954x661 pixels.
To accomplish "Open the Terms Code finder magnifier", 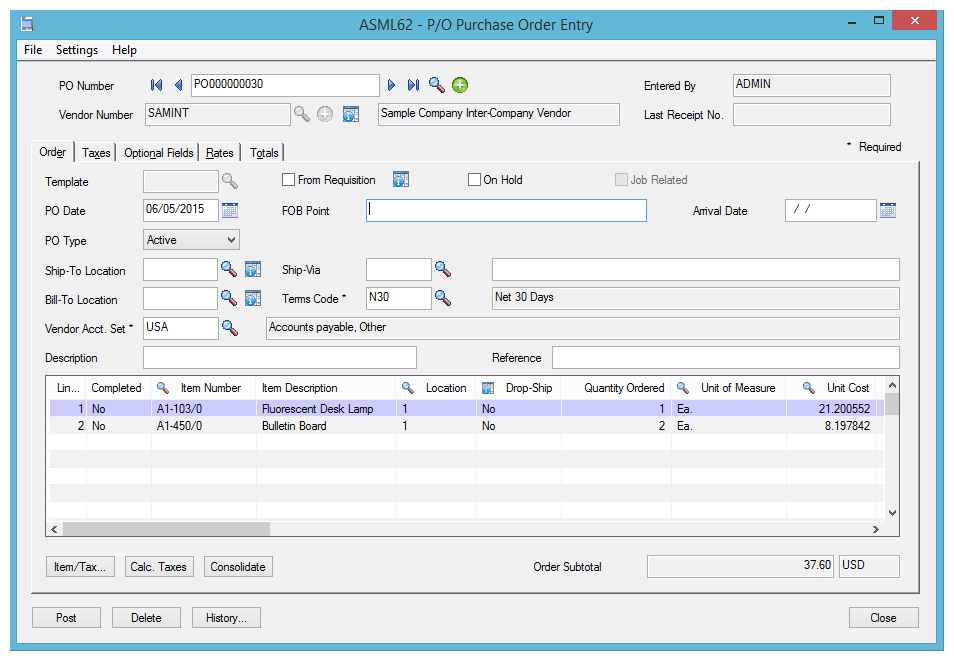I will [443, 298].
